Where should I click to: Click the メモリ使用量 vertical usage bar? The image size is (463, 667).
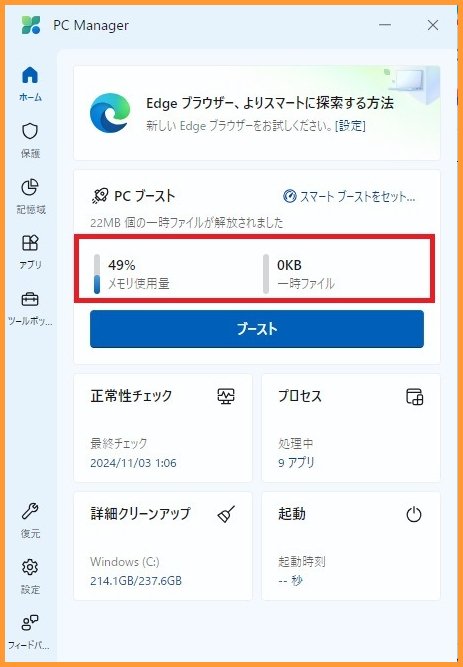(97, 274)
